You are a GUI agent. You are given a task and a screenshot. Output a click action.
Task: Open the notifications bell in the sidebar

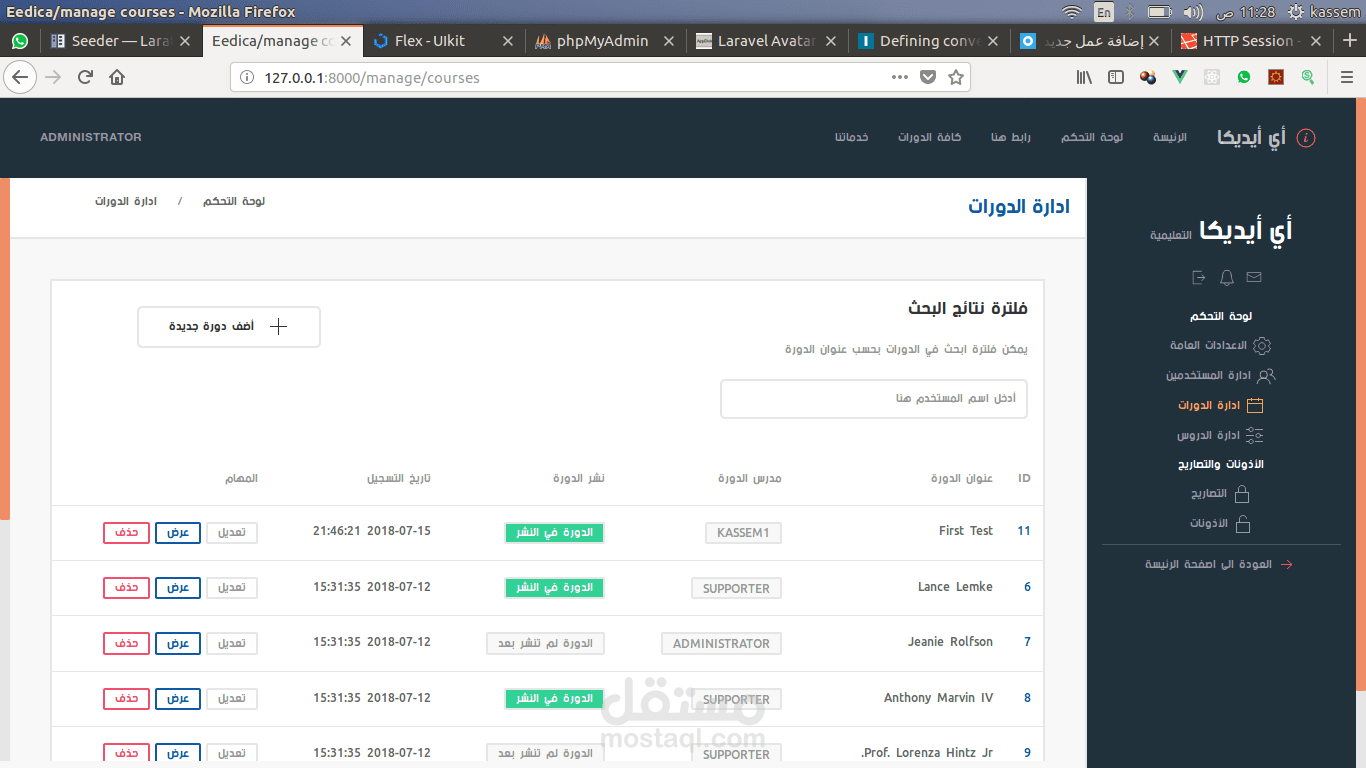point(1227,277)
